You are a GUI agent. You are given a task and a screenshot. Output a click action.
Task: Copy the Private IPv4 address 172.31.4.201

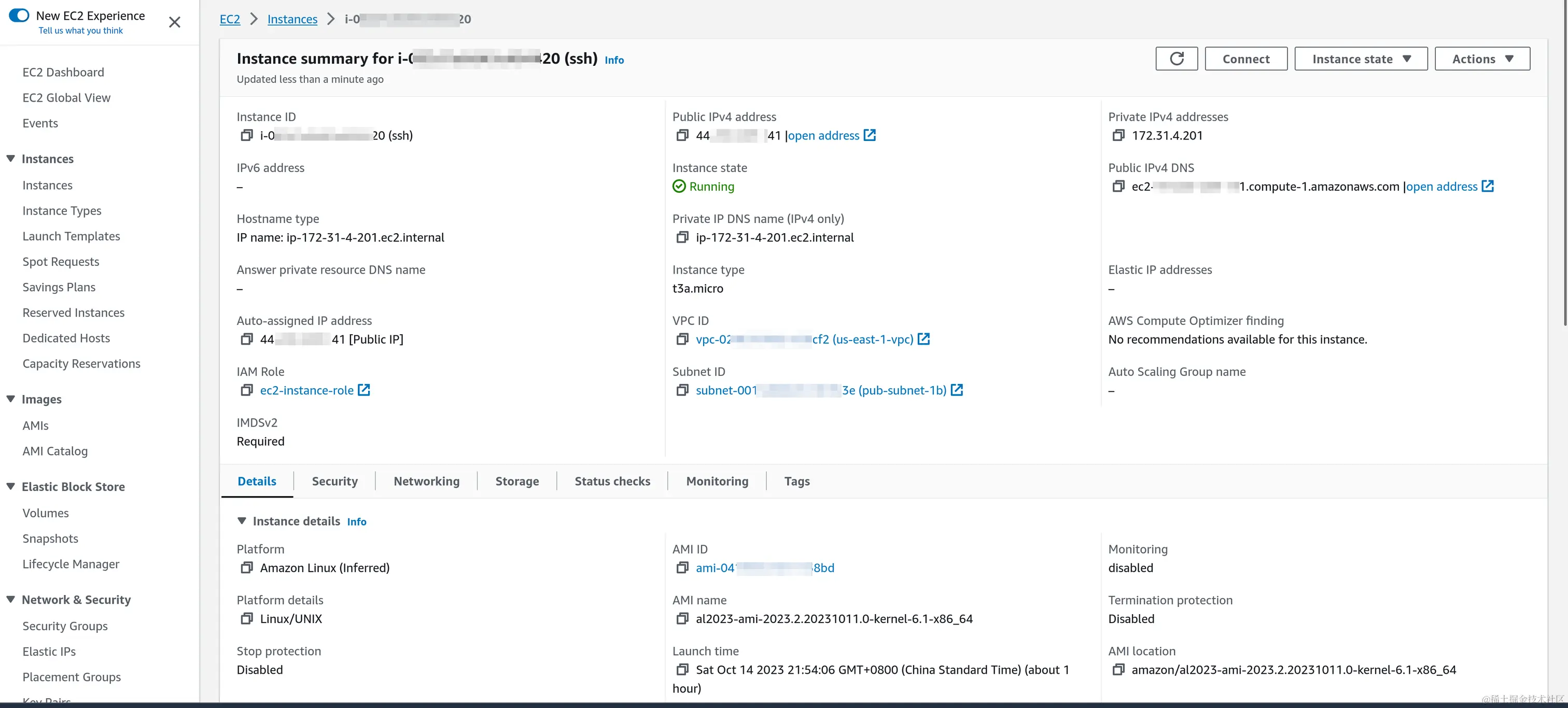1118,135
